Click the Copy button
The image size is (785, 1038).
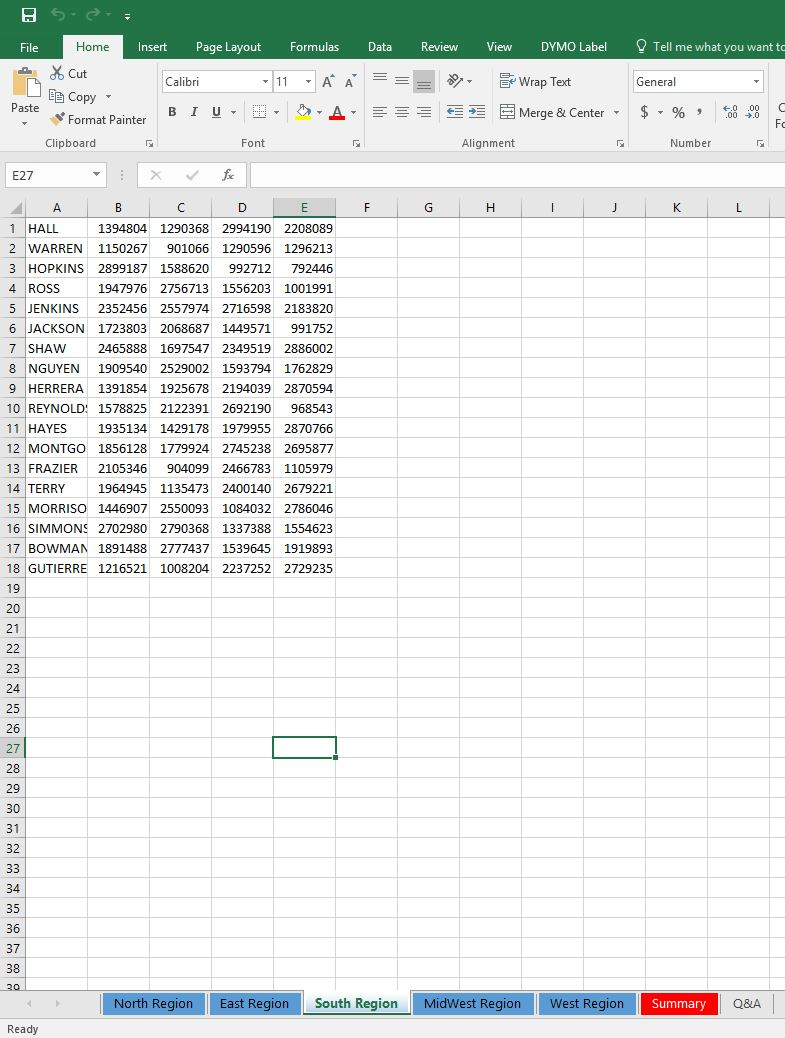pyautogui.click(x=73, y=97)
